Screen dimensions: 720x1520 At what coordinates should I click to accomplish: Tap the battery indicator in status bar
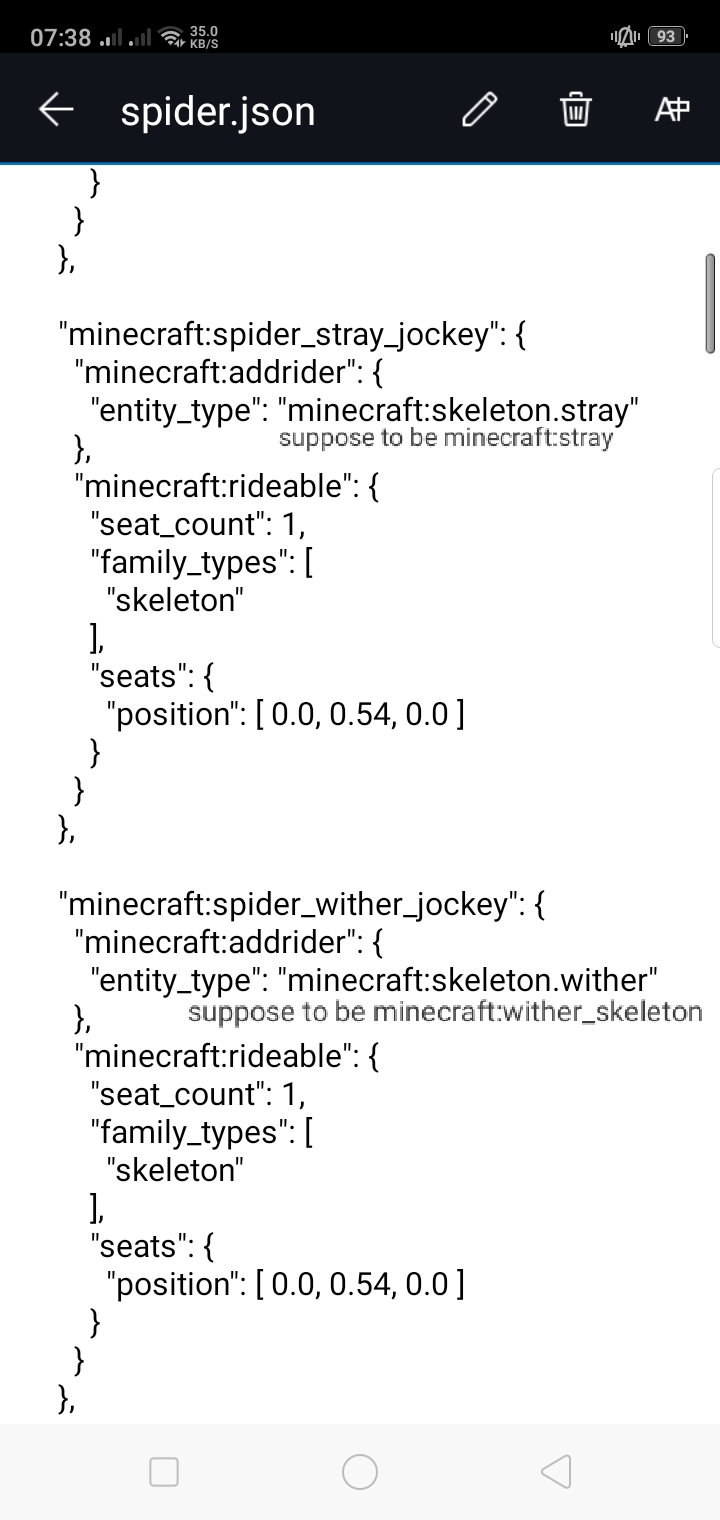tap(667, 37)
